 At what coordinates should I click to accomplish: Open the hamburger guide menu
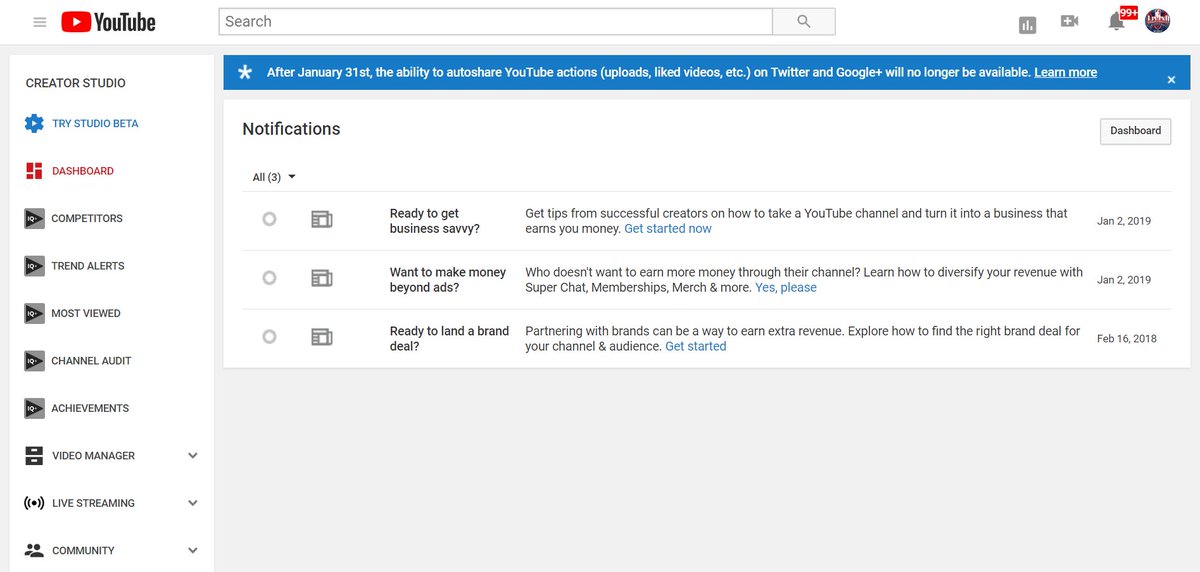[40, 22]
